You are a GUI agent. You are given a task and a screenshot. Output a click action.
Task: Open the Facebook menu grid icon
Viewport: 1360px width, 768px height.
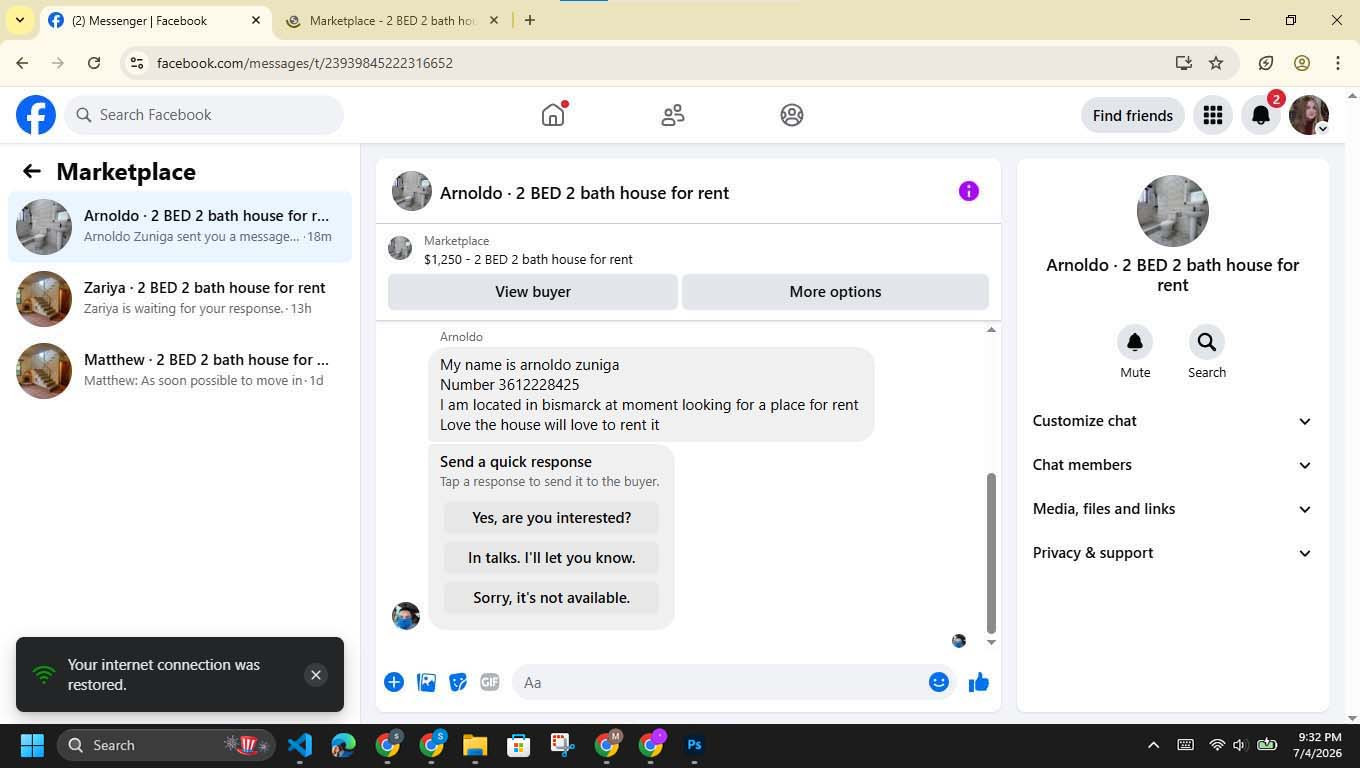1213,115
